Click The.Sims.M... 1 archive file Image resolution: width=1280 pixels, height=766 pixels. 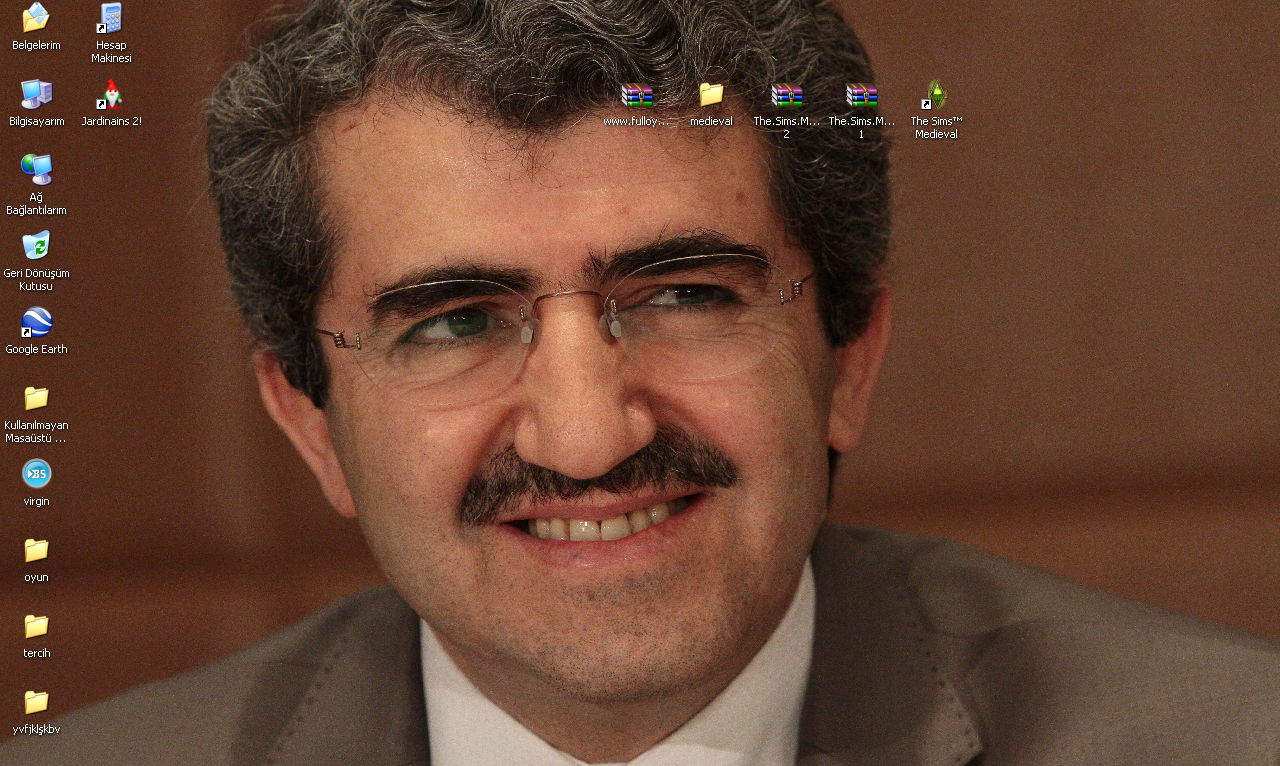coord(861,95)
